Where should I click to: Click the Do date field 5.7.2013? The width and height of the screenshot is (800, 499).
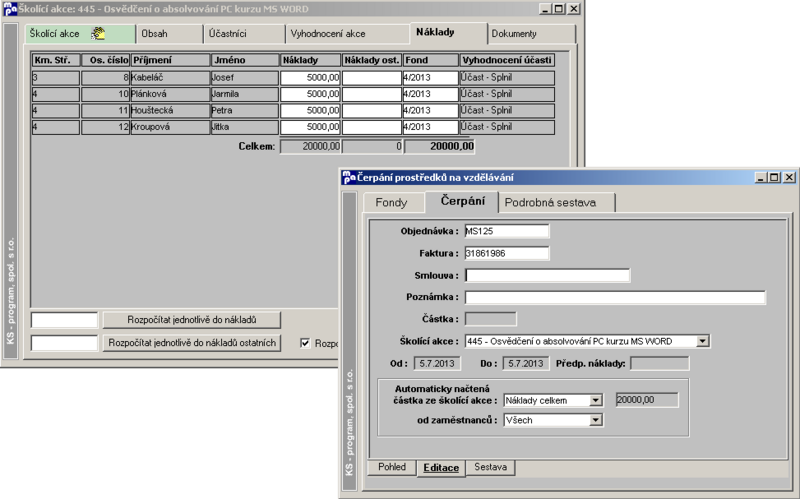[x=526, y=364]
